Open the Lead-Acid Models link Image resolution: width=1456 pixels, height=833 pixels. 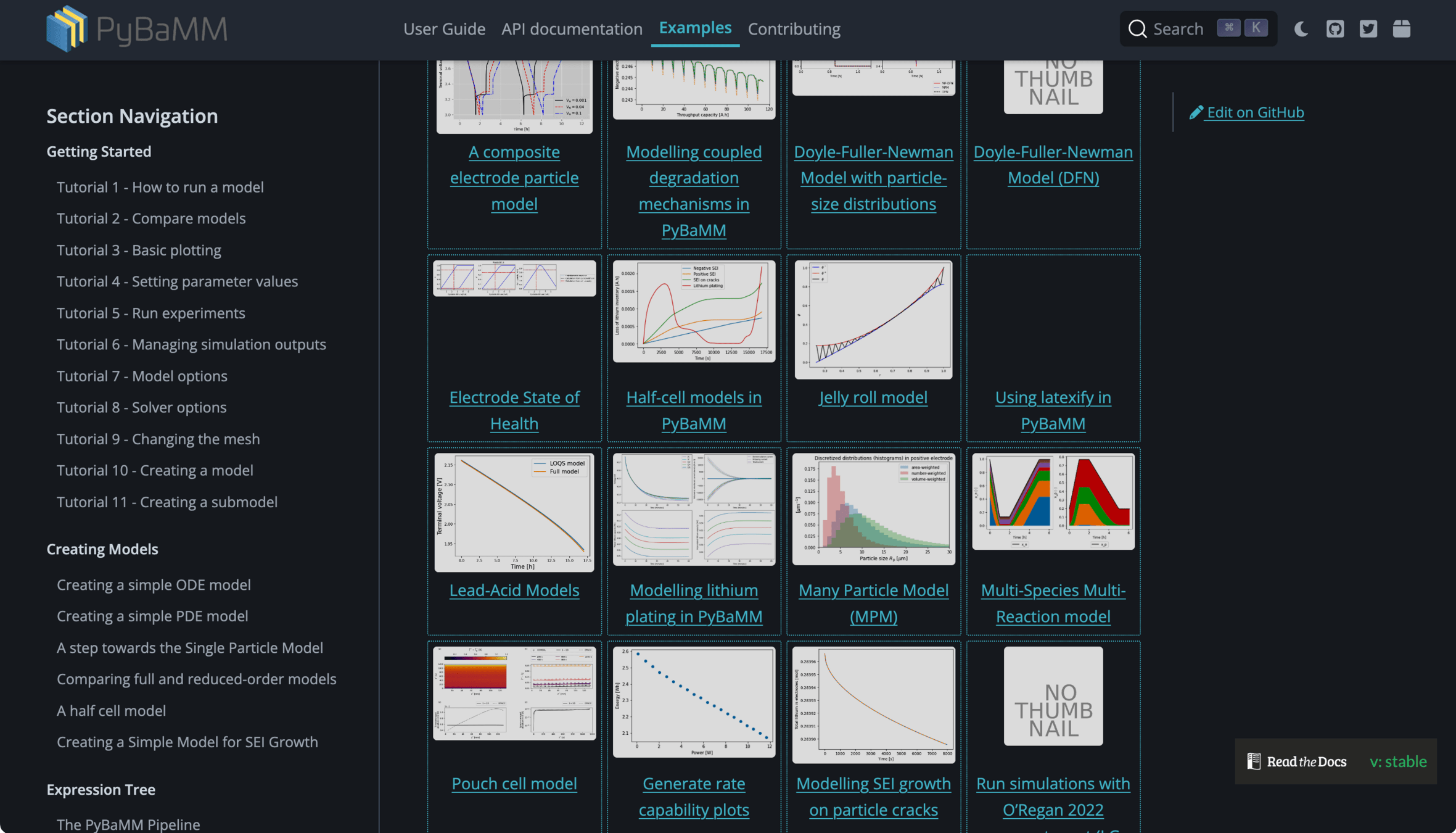(514, 590)
